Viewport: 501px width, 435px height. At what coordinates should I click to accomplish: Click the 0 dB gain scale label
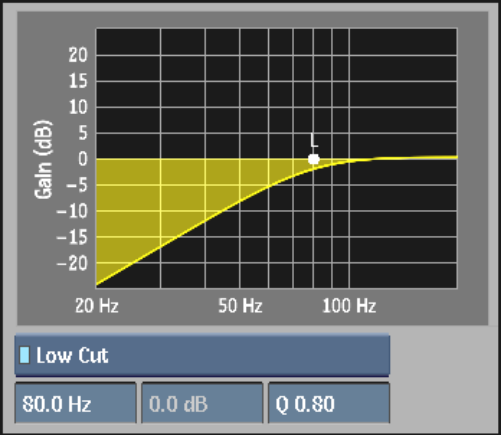coord(83,159)
